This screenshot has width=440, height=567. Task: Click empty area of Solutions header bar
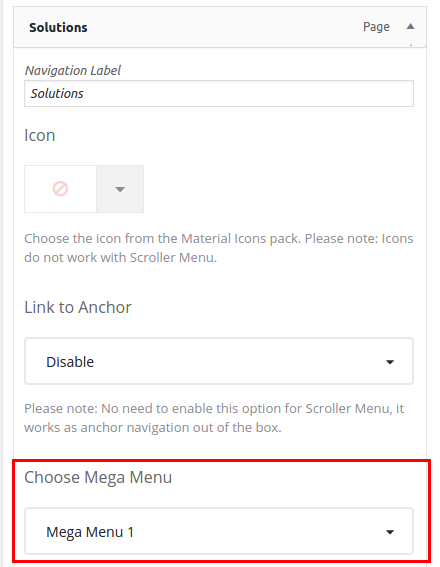tap(224, 27)
